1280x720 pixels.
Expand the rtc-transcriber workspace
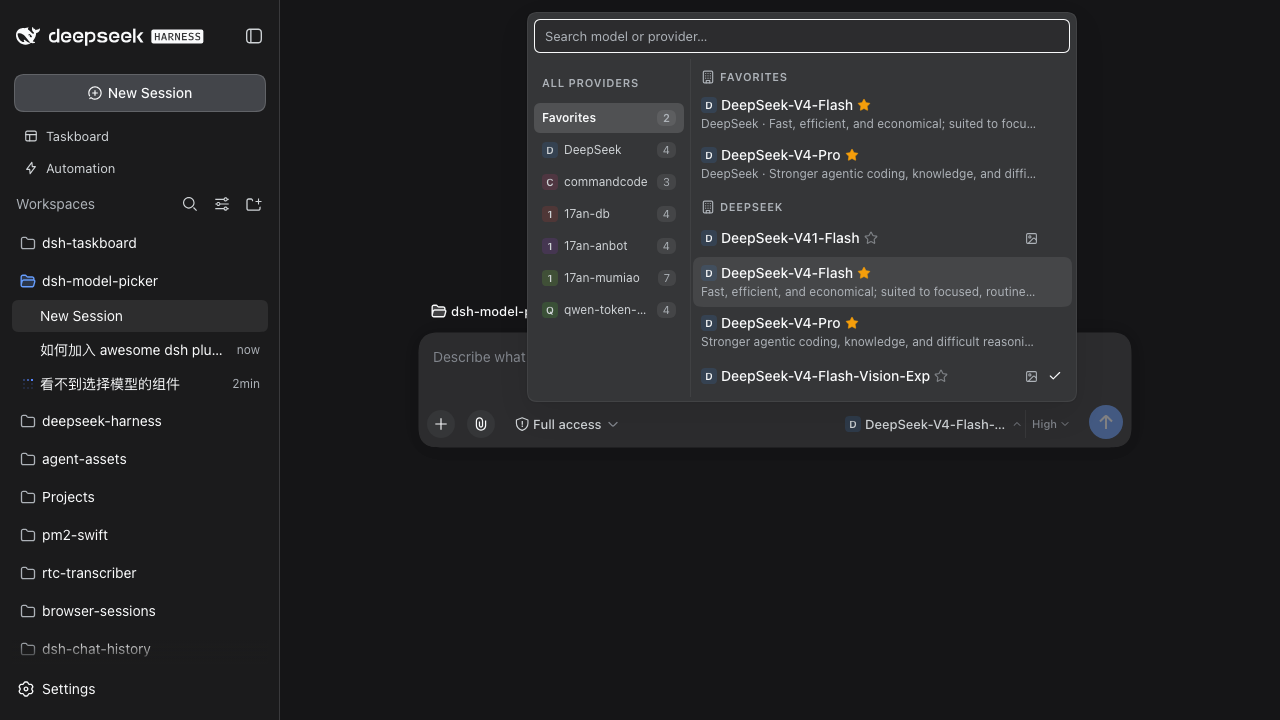pos(140,573)
